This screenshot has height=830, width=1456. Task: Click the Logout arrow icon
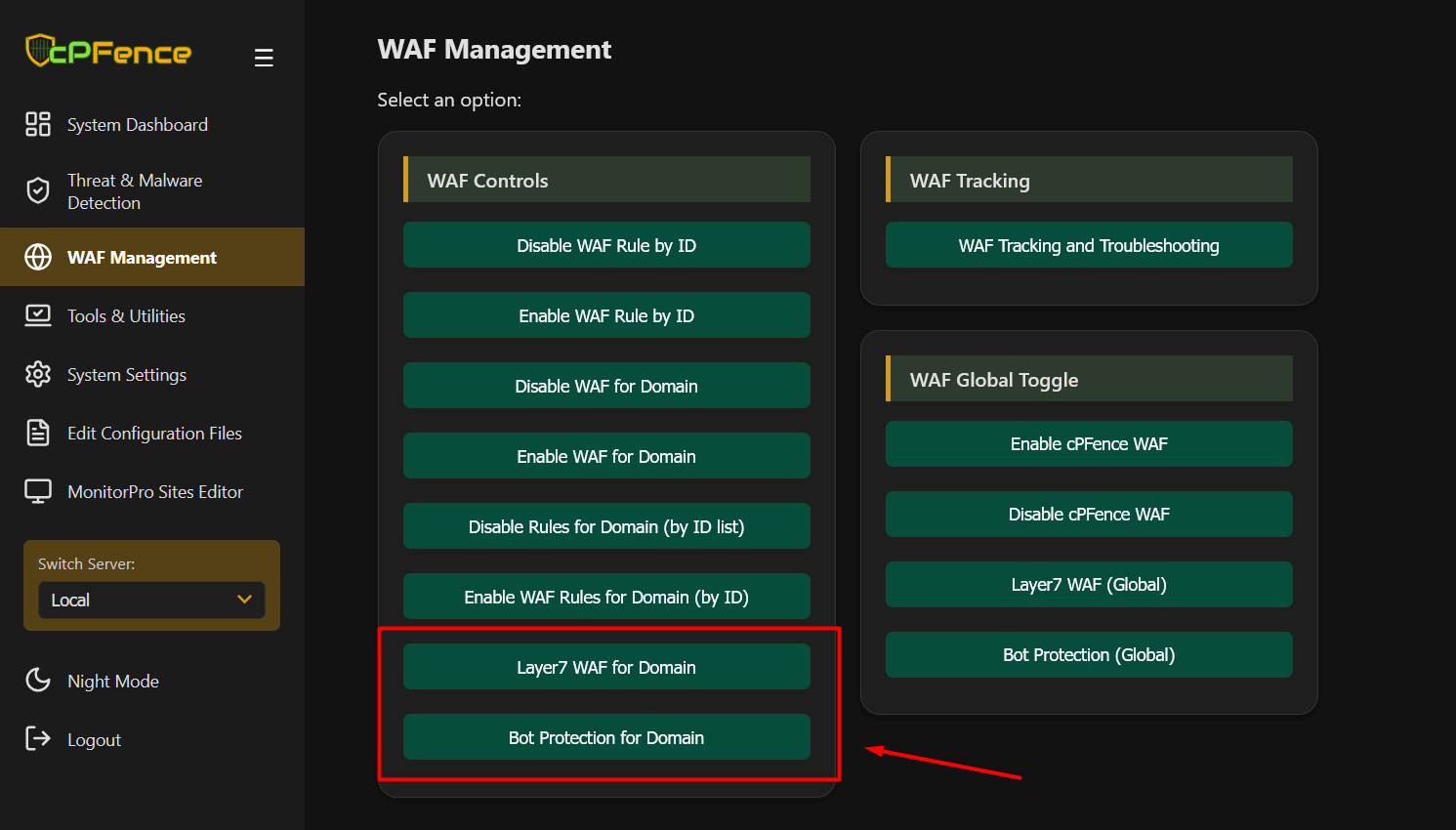coord(38,738)
